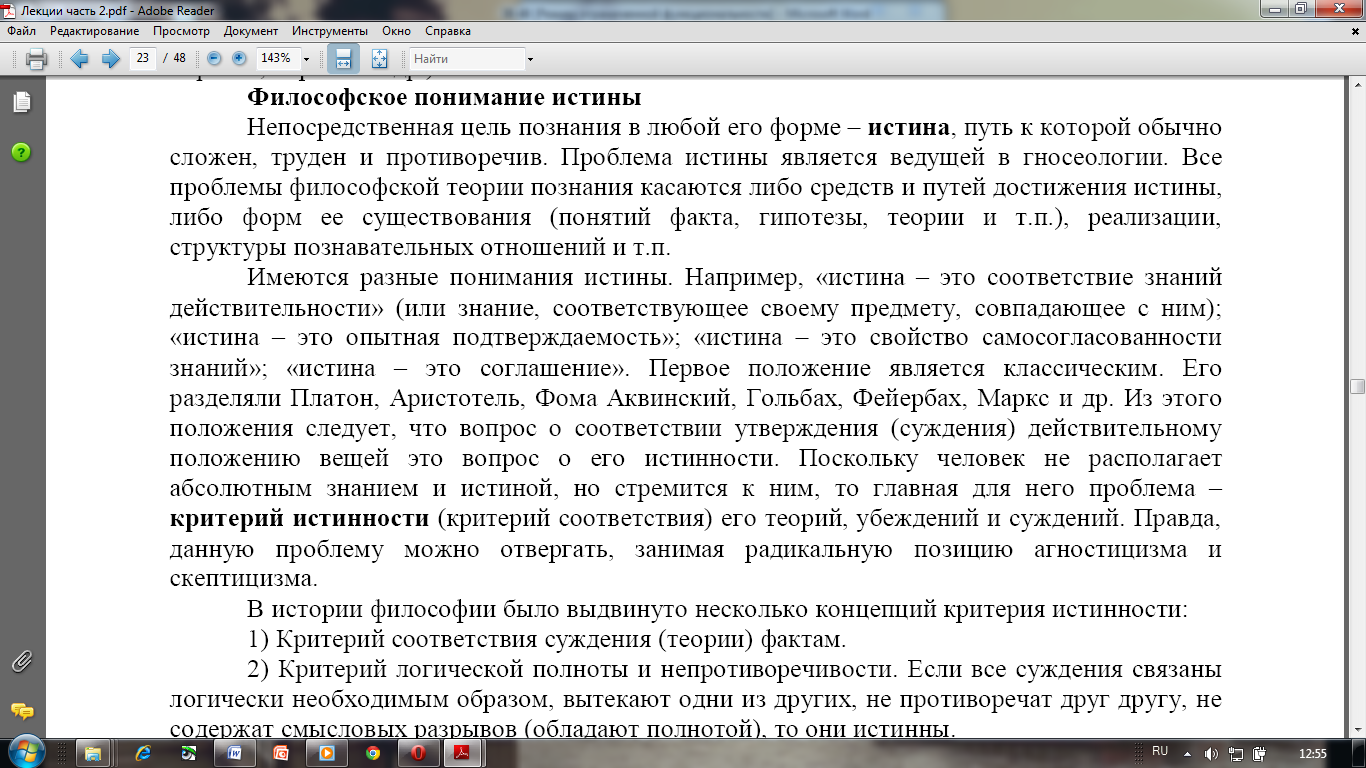The height and width of the screenshot is (768, 1366).
Task: Open the Справка menu
Action: point(447,31)
